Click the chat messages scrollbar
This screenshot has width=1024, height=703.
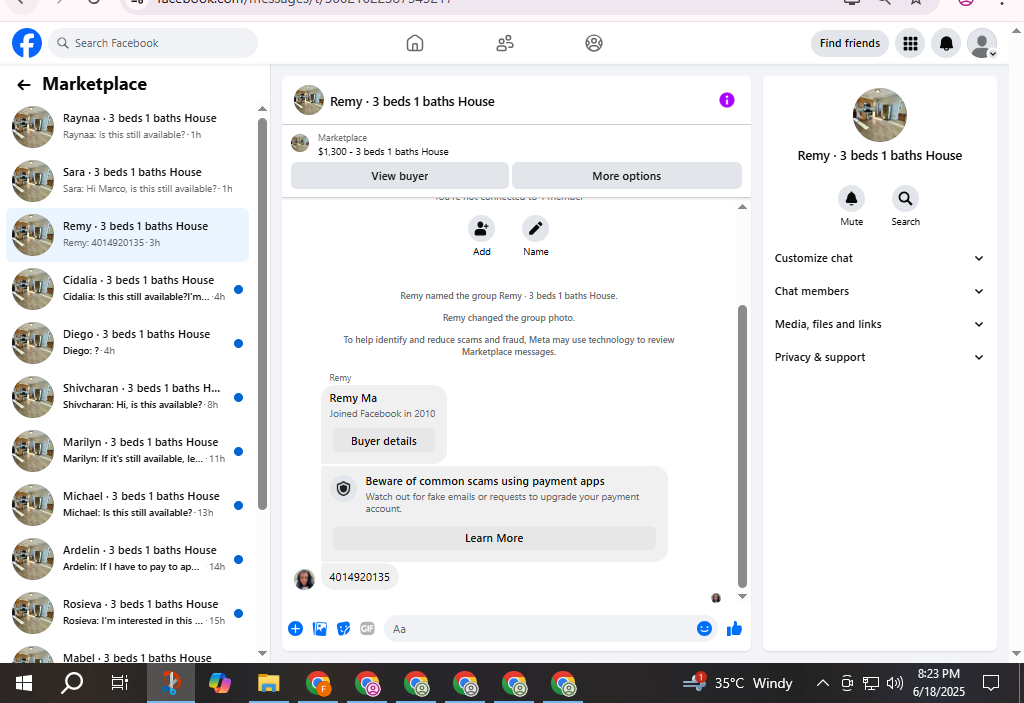click(x=742, y=447)
